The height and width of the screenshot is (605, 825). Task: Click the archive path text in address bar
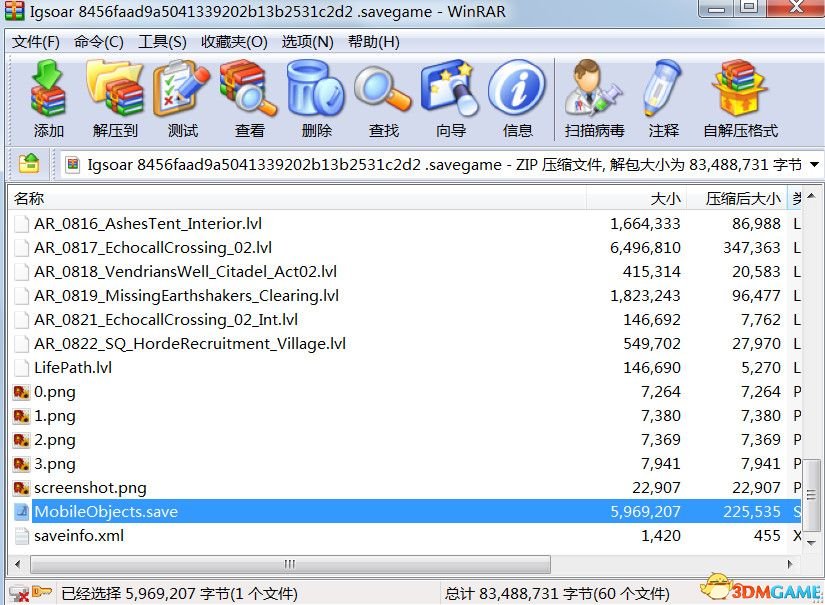click(x=445, y=165)
